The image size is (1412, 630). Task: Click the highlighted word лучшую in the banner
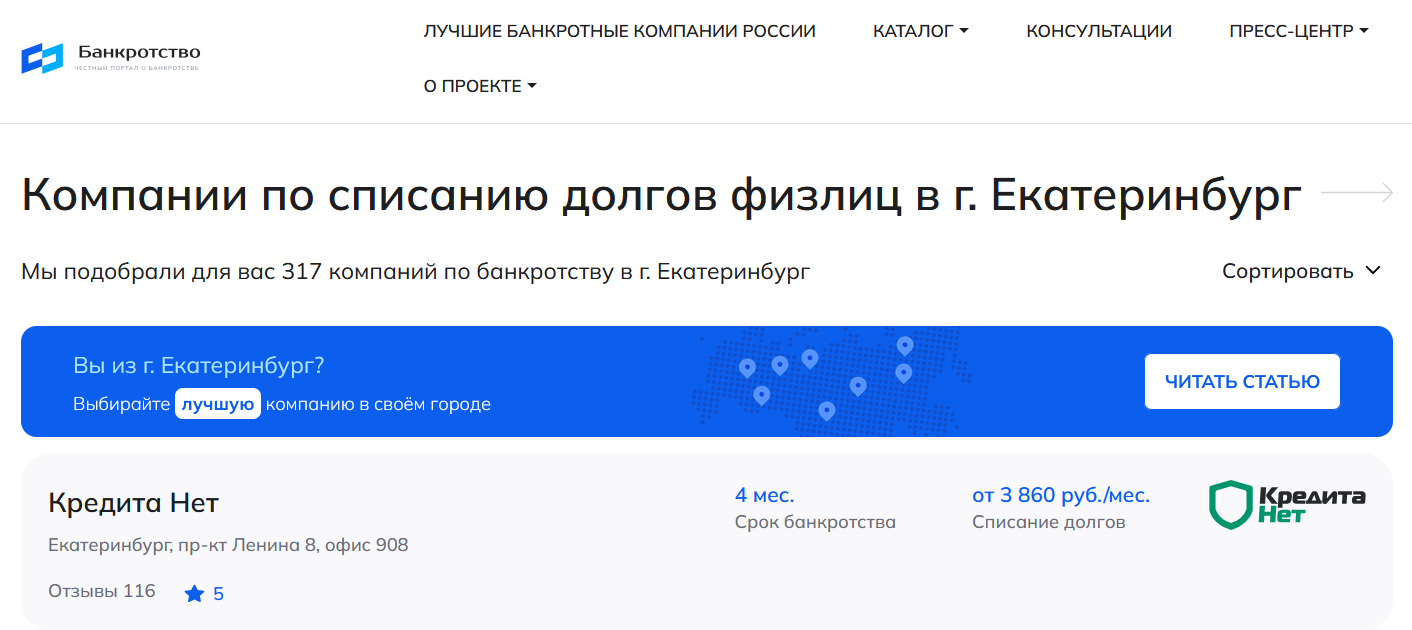pyautogui.click(x=218, y=404)
